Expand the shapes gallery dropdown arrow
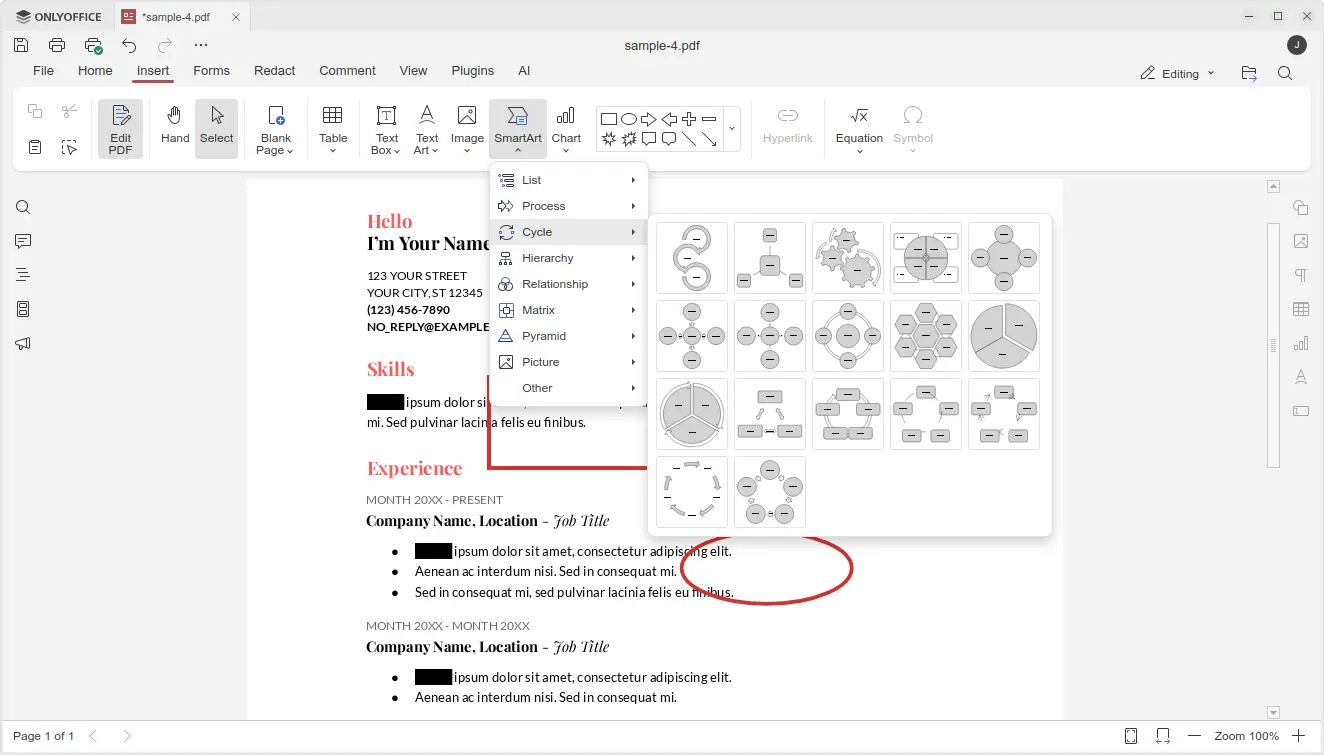The image size is (1324, 755). (x=731, y=128)
